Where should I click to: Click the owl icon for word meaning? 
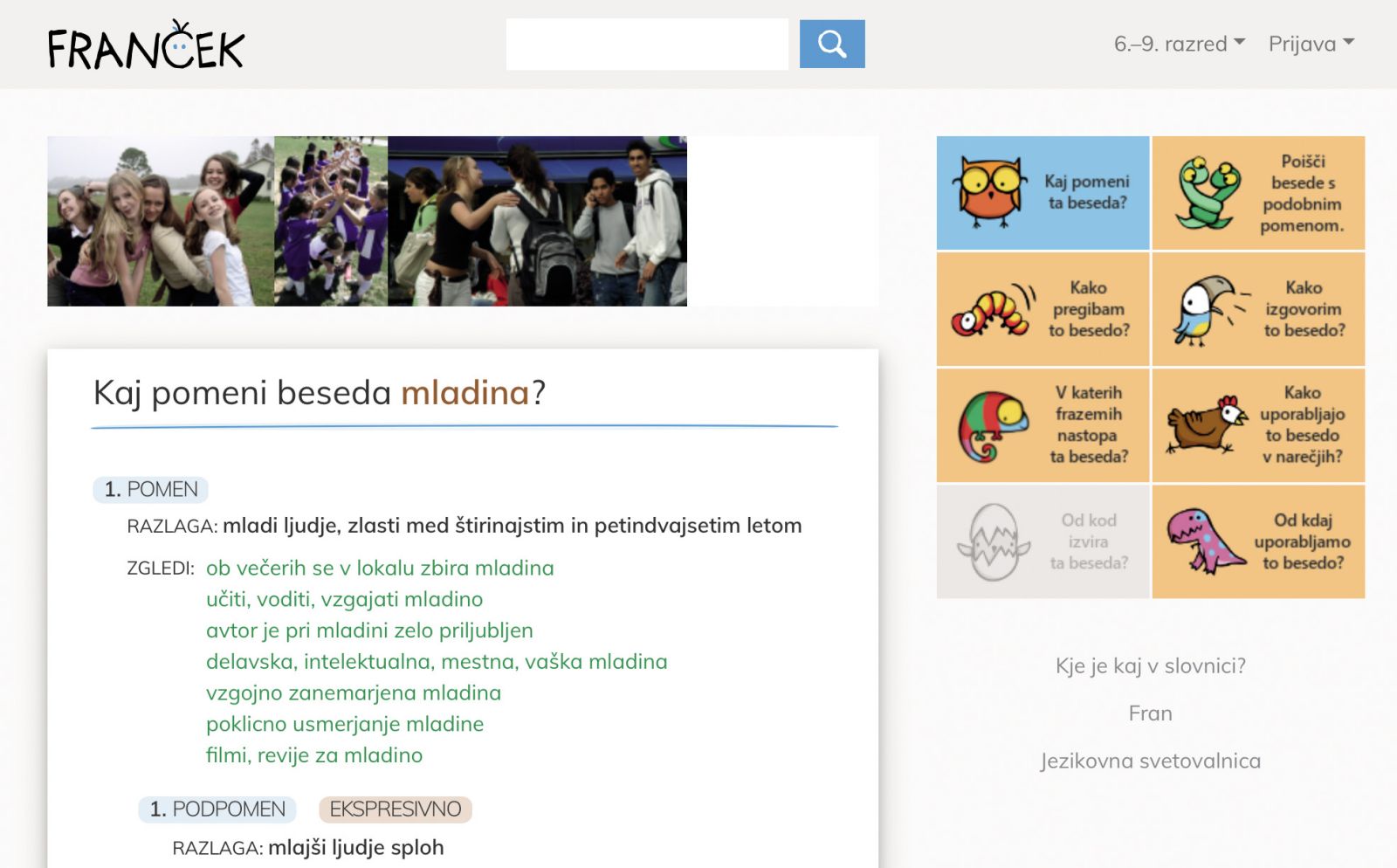tap(988, 192)
